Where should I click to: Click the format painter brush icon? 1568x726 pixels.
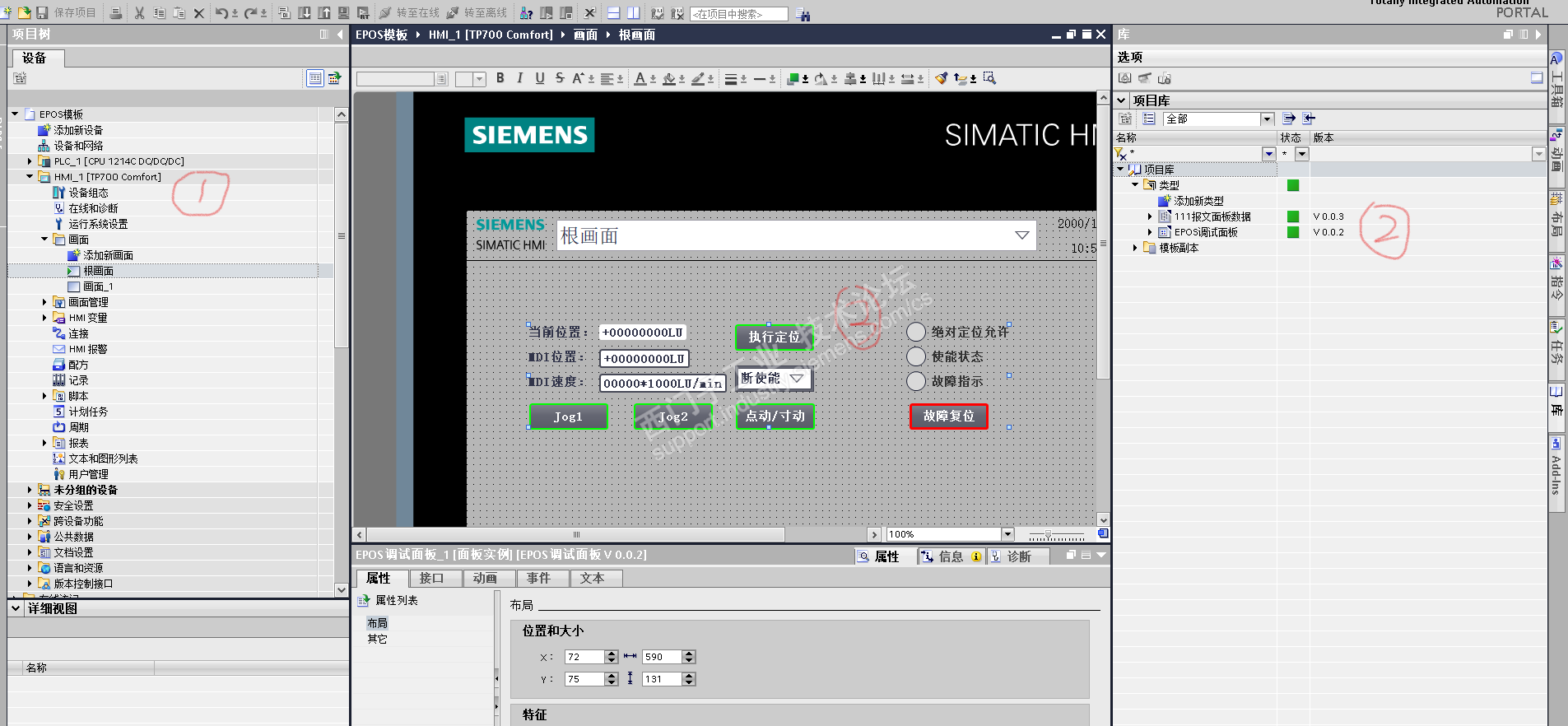942,78
